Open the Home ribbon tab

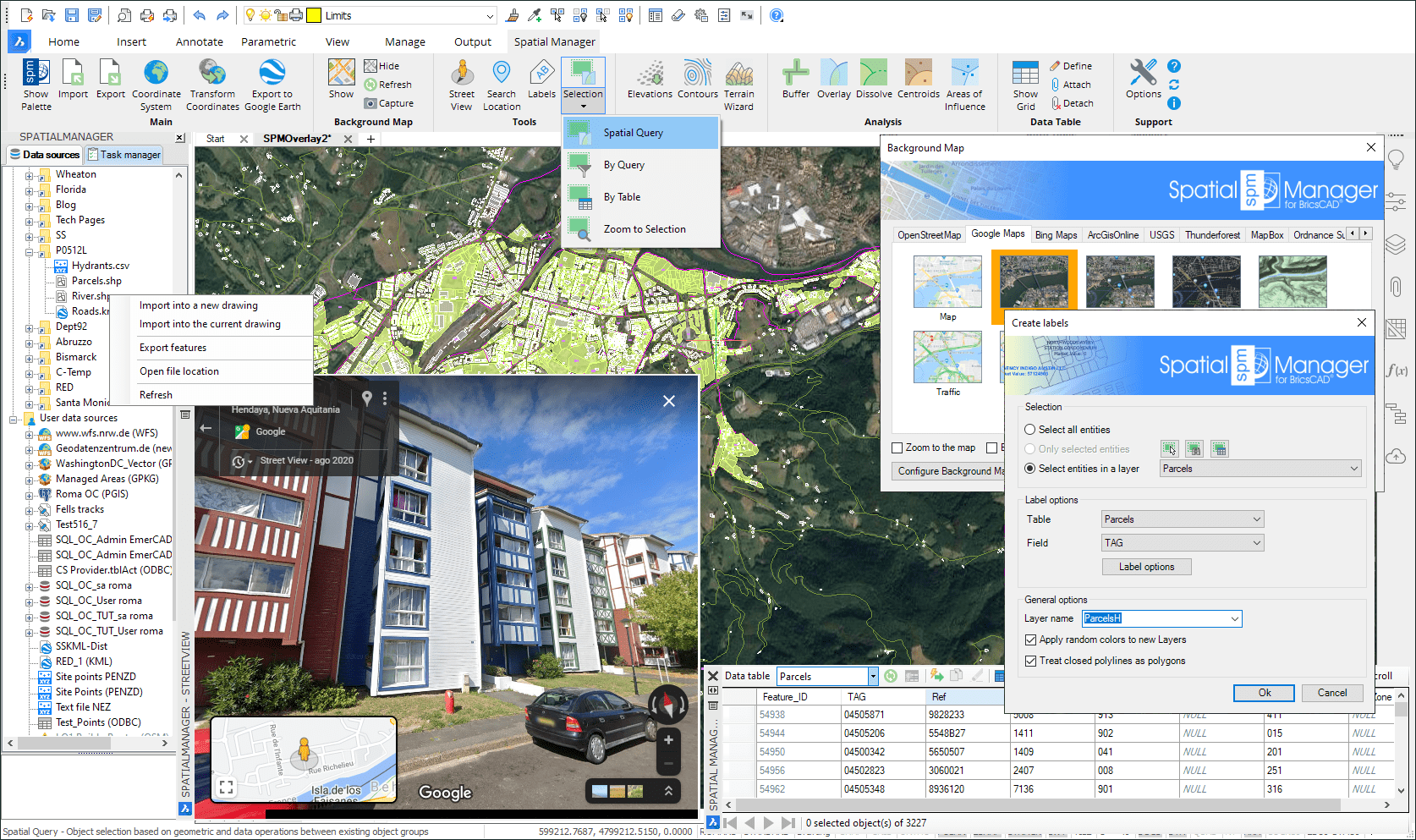click(63, 41)
